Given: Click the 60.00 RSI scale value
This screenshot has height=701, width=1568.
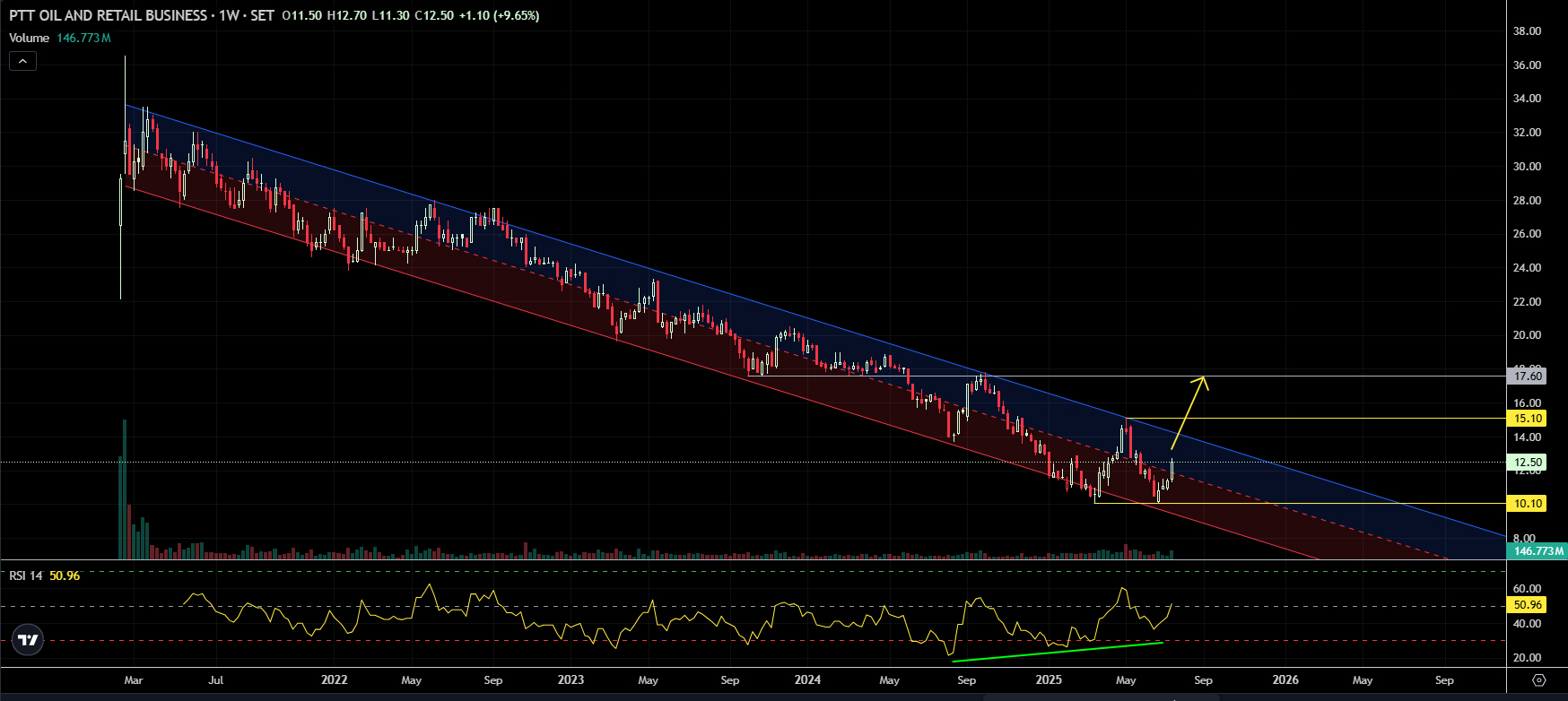Looking at the screenshot, I should (1527, 589).
